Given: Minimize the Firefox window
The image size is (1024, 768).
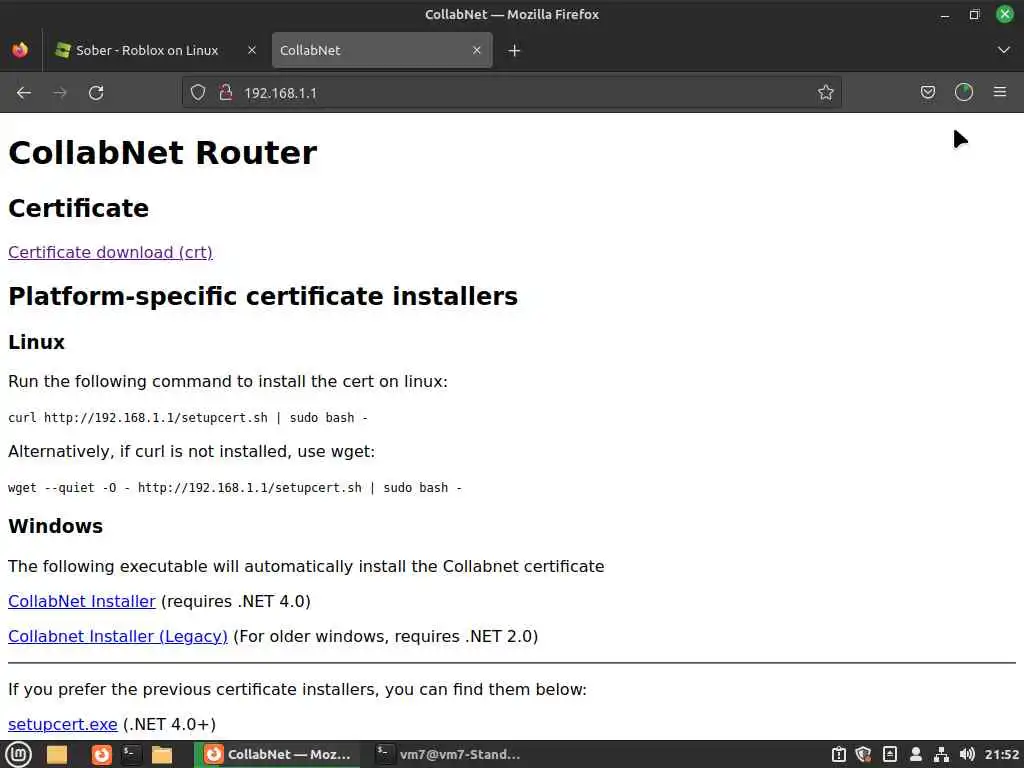Looking at the screenshot, I should point(944,14).
